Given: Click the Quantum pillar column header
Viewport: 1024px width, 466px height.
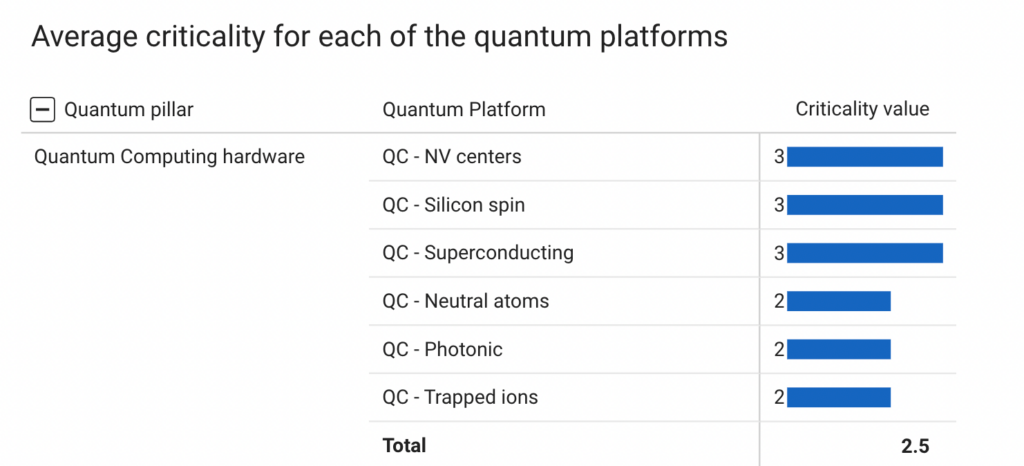Looking at the screenshot, I should [x=129, y=110].
